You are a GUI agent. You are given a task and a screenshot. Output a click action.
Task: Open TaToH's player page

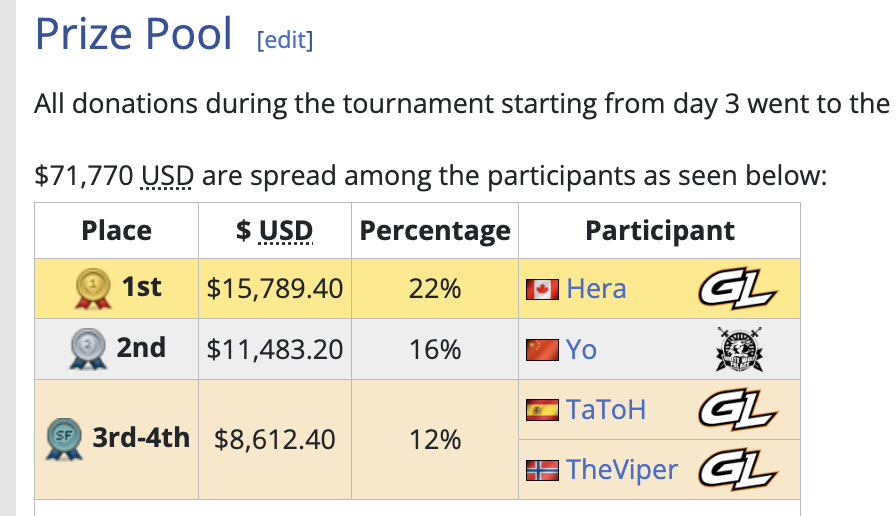[606, 410]
